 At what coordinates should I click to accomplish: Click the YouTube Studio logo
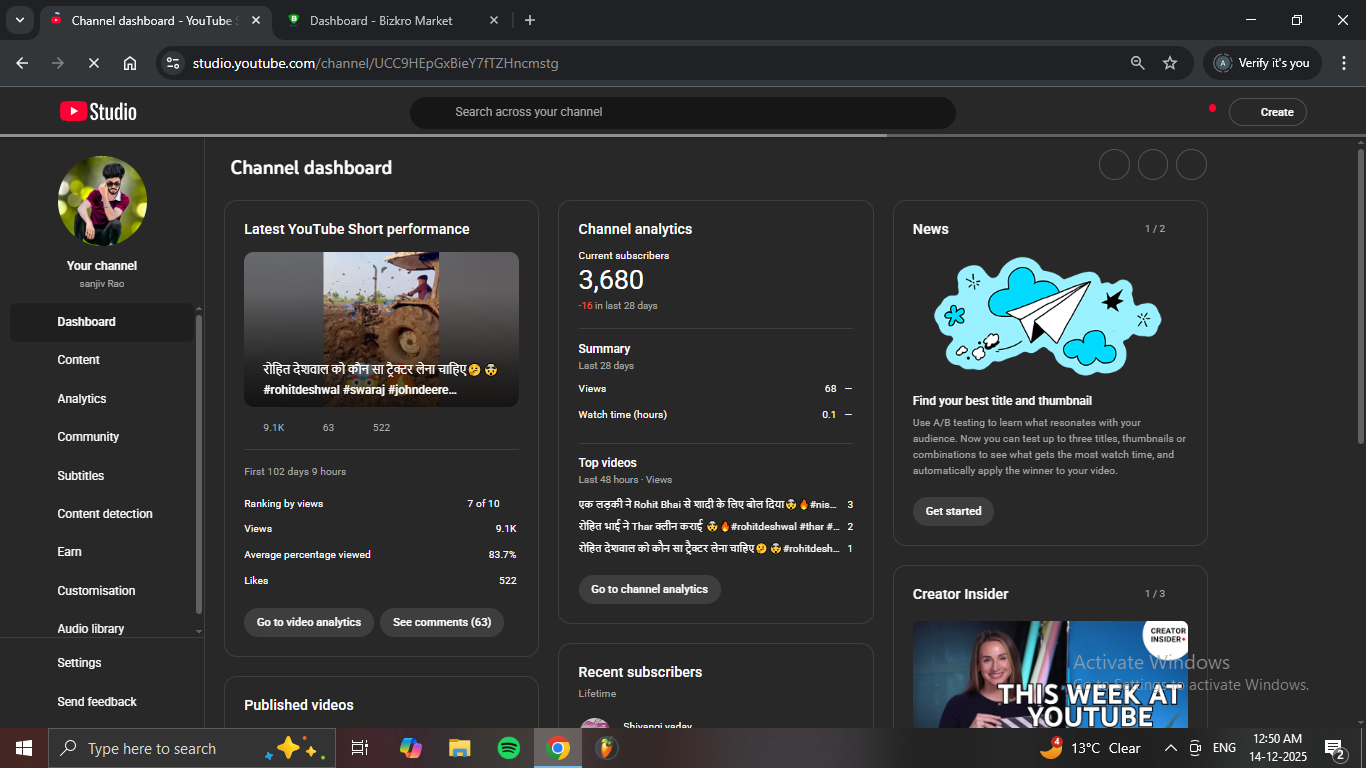(x=98, y=112)
